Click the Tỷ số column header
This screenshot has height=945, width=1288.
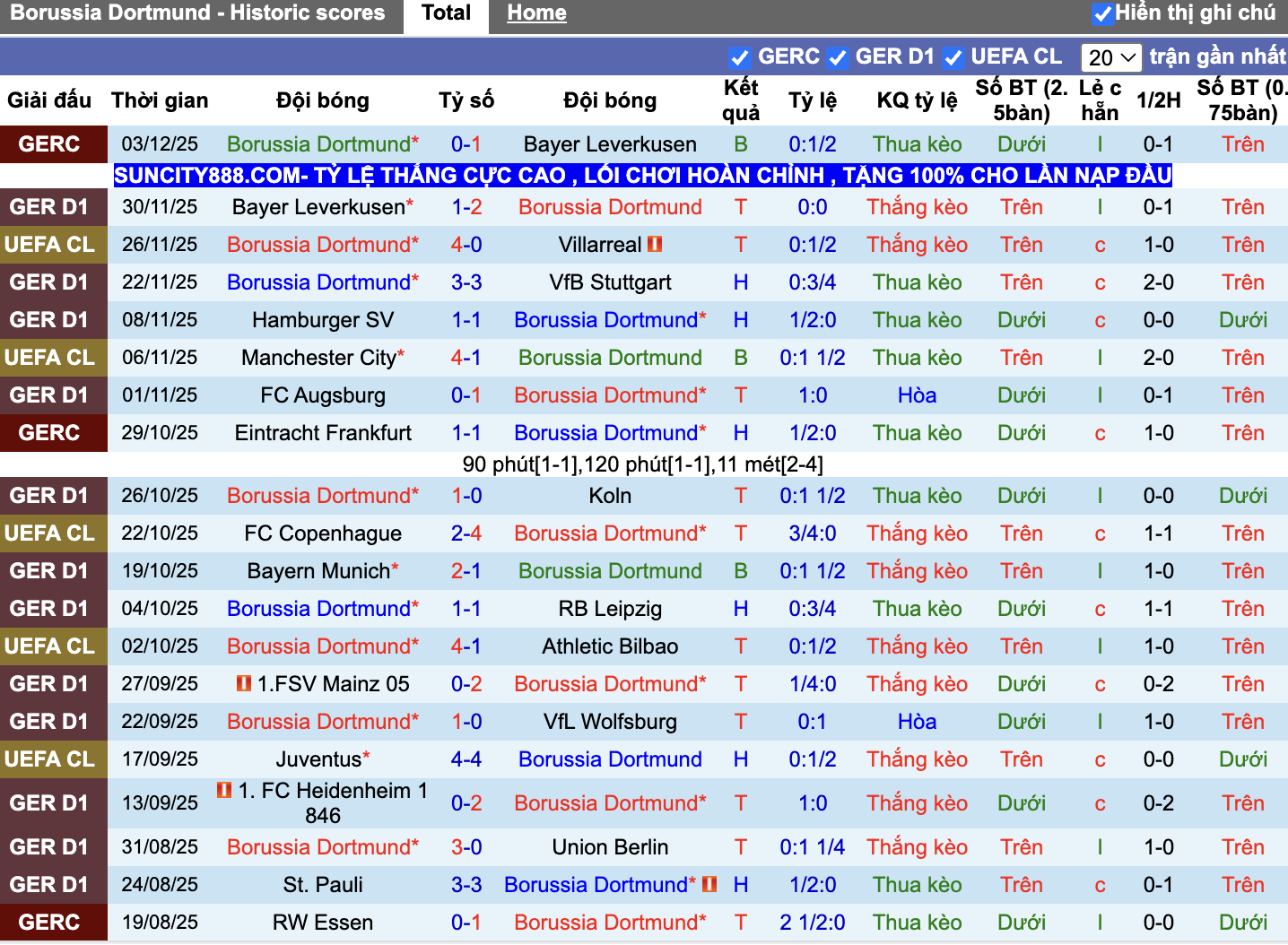coord(466,100)
